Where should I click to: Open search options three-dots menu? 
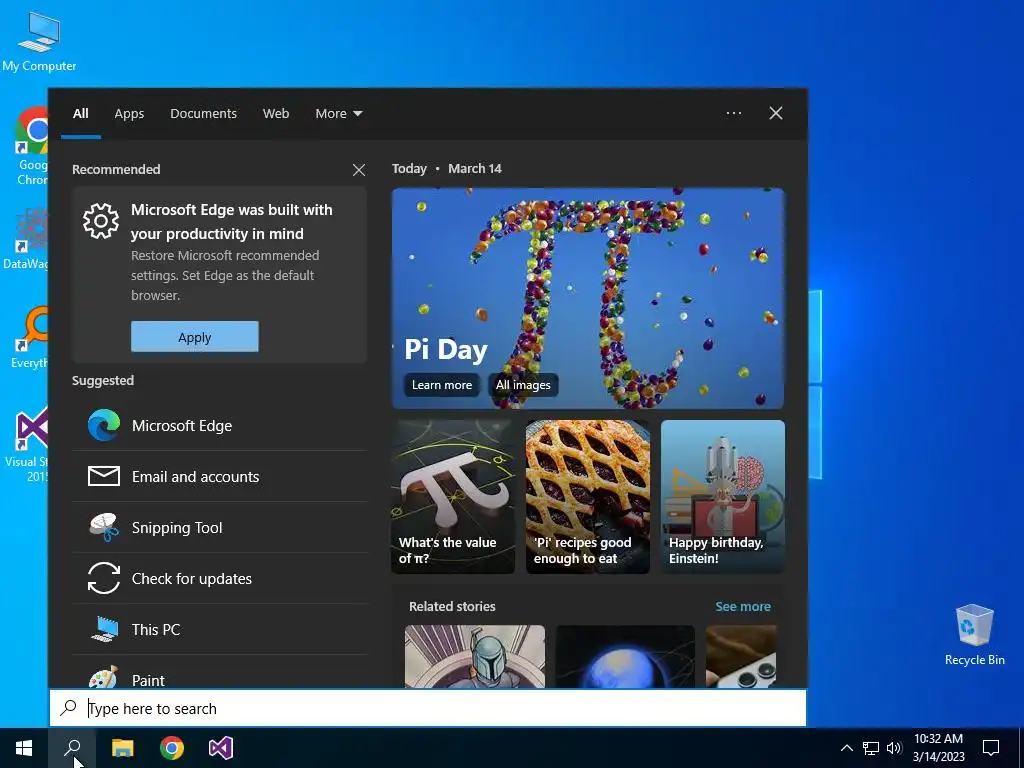[x=733, y=113]
